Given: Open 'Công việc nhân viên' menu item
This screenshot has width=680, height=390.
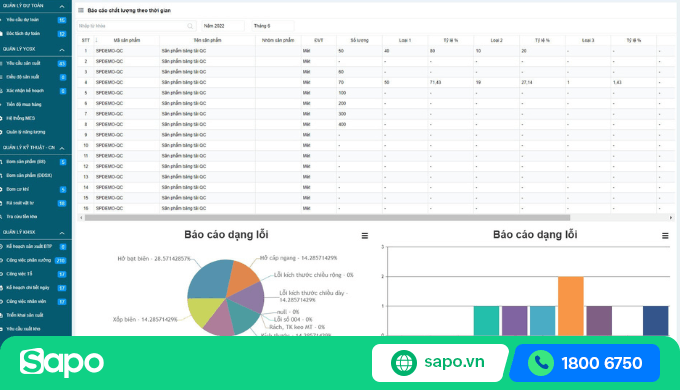Looking at the screenshot, I should pos(26,301).
